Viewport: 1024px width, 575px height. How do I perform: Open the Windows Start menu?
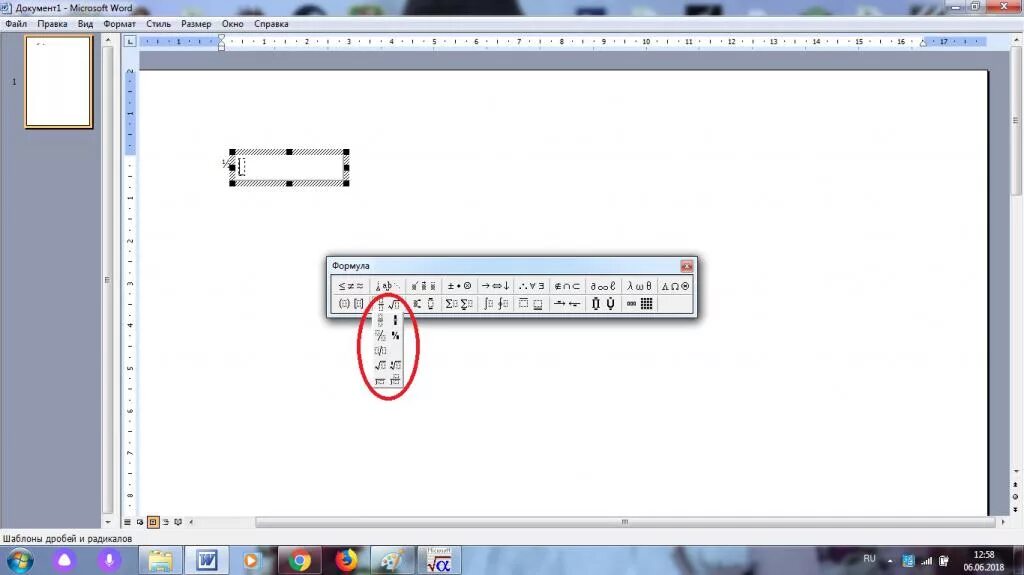point(20,561)
